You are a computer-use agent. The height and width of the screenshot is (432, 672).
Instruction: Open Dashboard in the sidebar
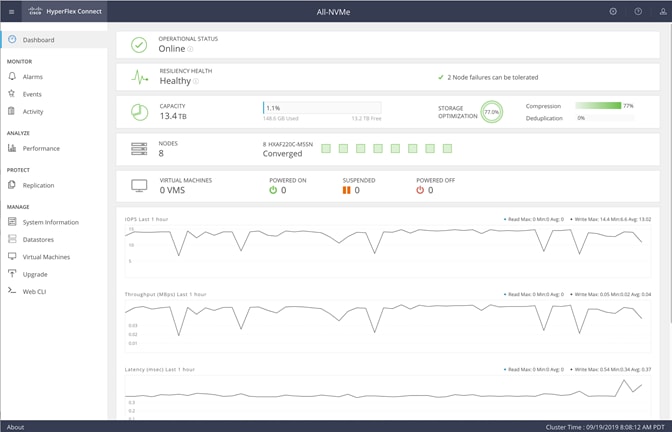(54, 39)
